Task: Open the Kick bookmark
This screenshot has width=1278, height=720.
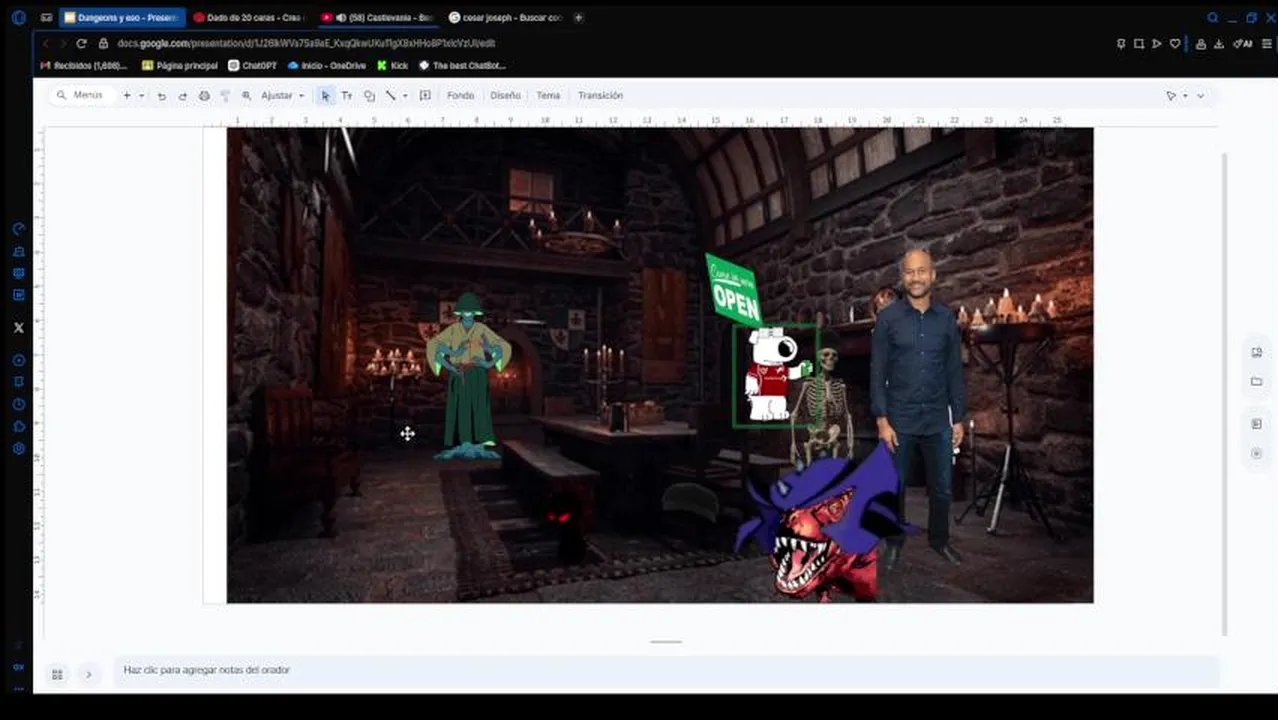Action: pyautogui.click(x=393, y=65)
